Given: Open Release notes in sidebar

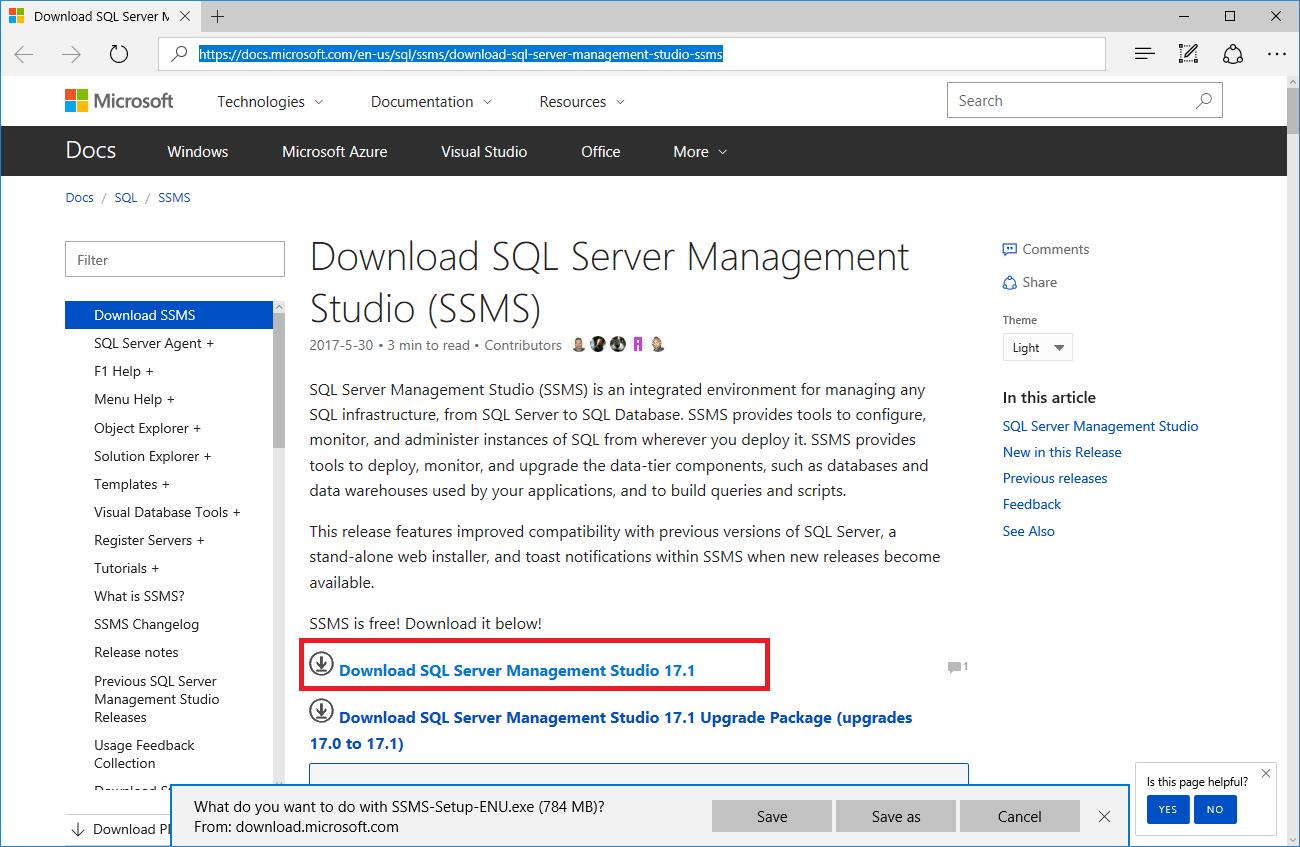Looking at the screenshot, I should click(x=136, y=652).
